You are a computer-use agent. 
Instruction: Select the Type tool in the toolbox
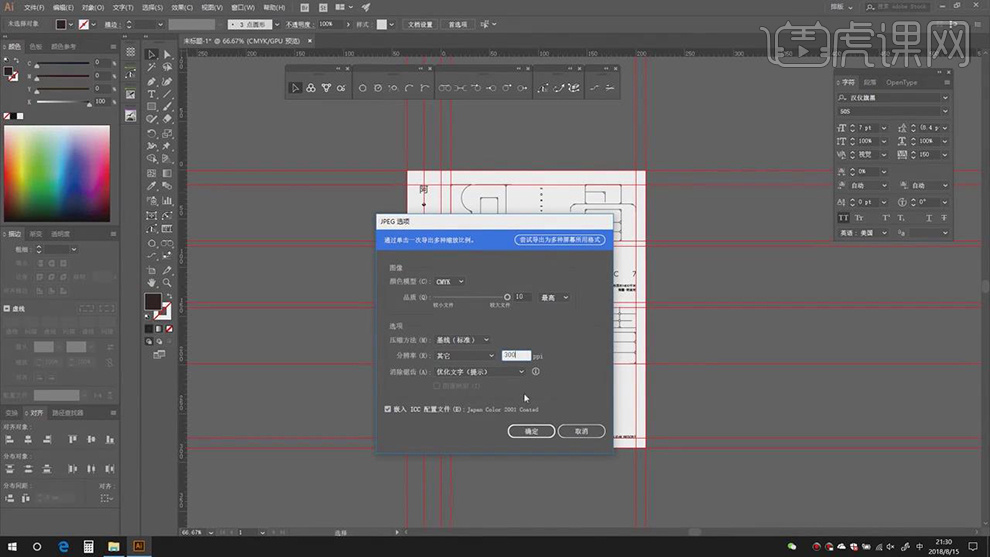[152, 94]
